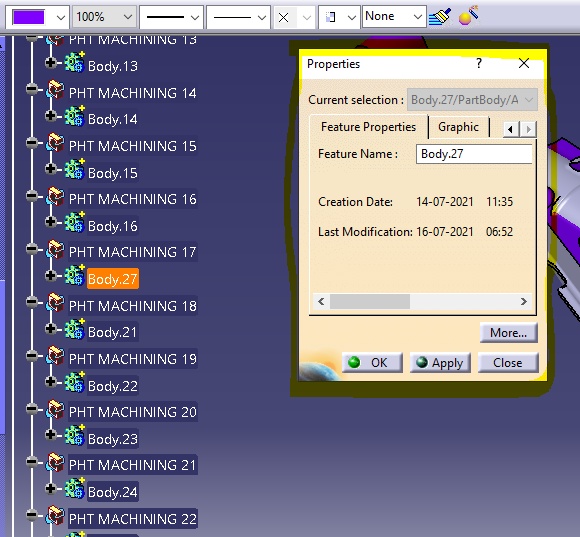This screenshot has width=580, height=537.
Task: Switch to the Feature Properties tab
Action: pos(368,127)
